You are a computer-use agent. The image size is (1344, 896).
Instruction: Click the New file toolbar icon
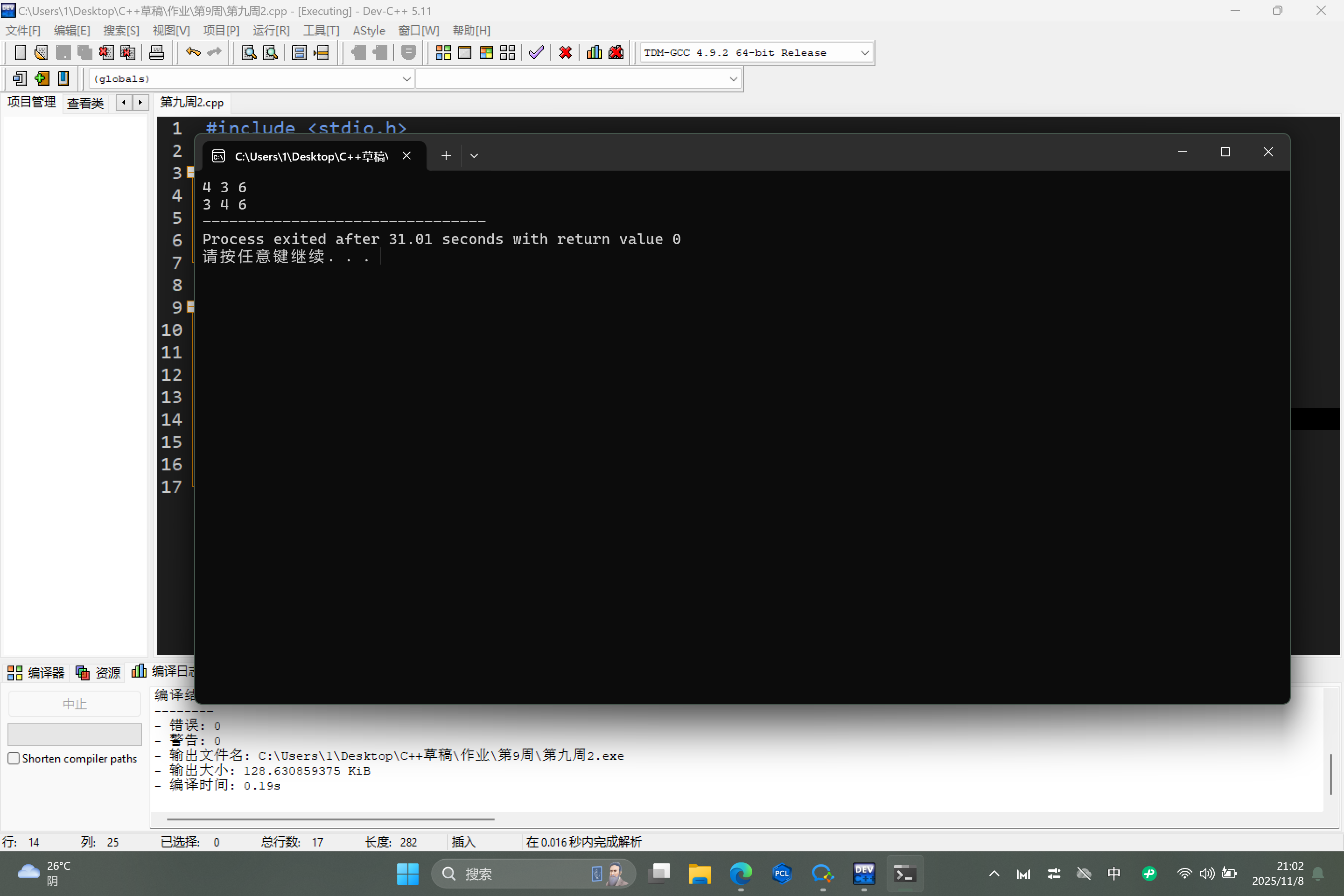tap(20, 53)
